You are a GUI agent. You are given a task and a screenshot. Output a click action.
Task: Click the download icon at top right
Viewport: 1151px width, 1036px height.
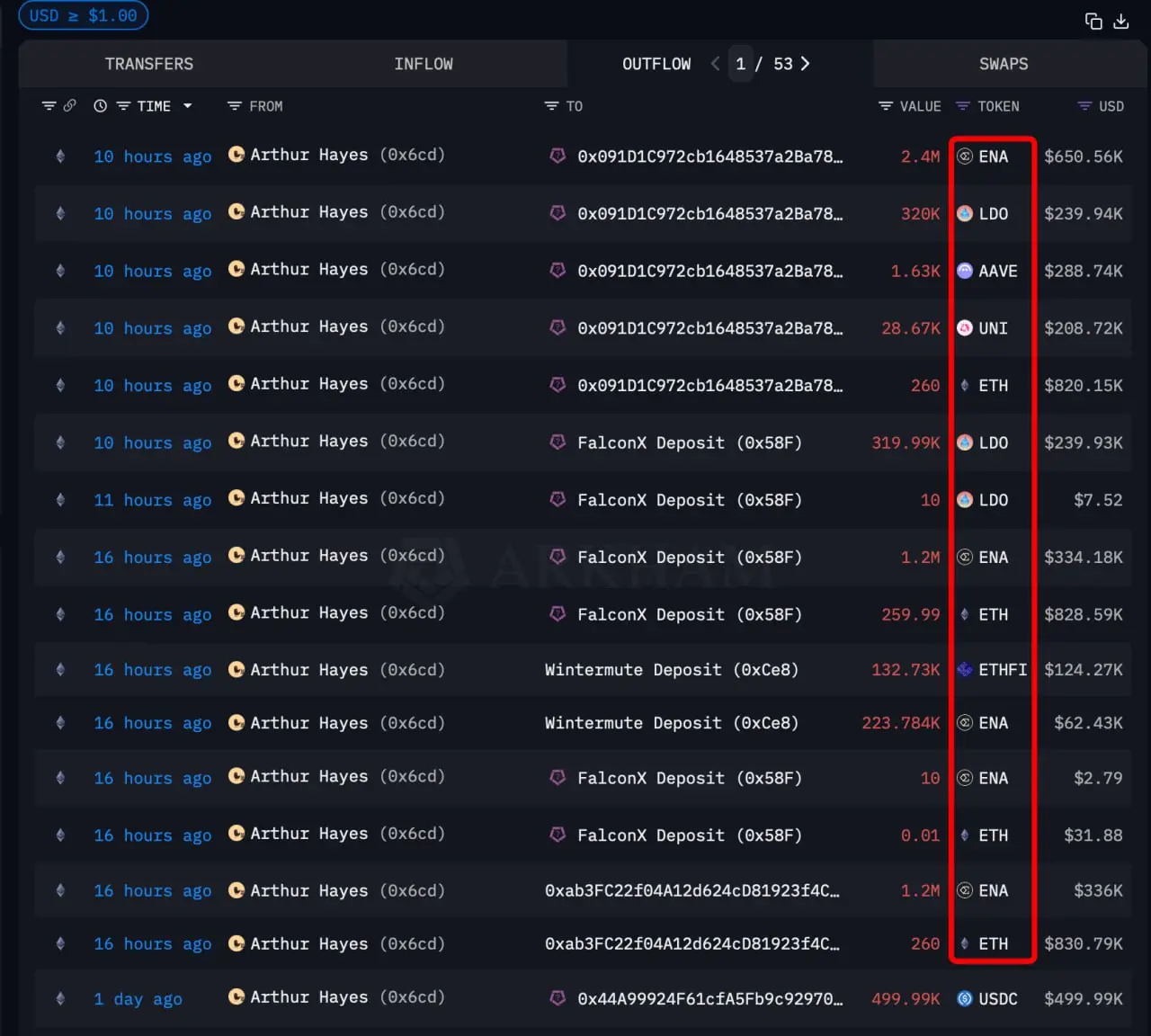(x=1120, y=21)
